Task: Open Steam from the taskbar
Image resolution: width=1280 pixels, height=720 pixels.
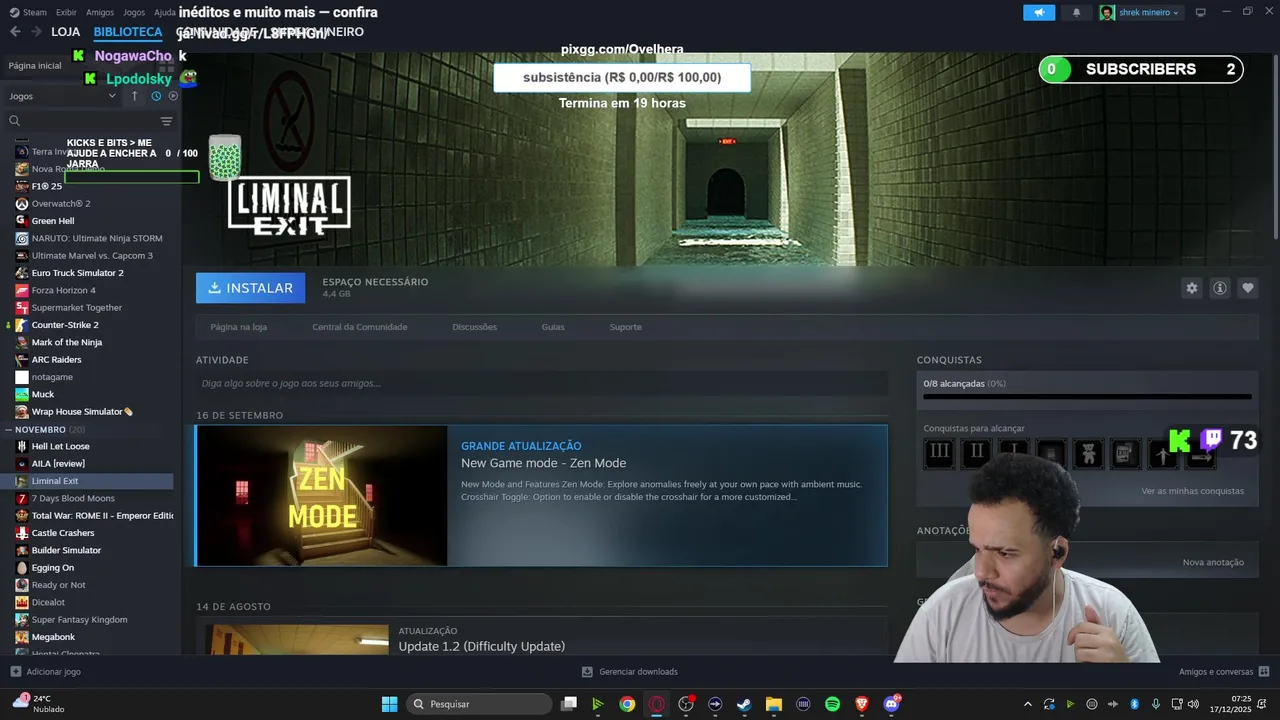Action: [744, 704]
